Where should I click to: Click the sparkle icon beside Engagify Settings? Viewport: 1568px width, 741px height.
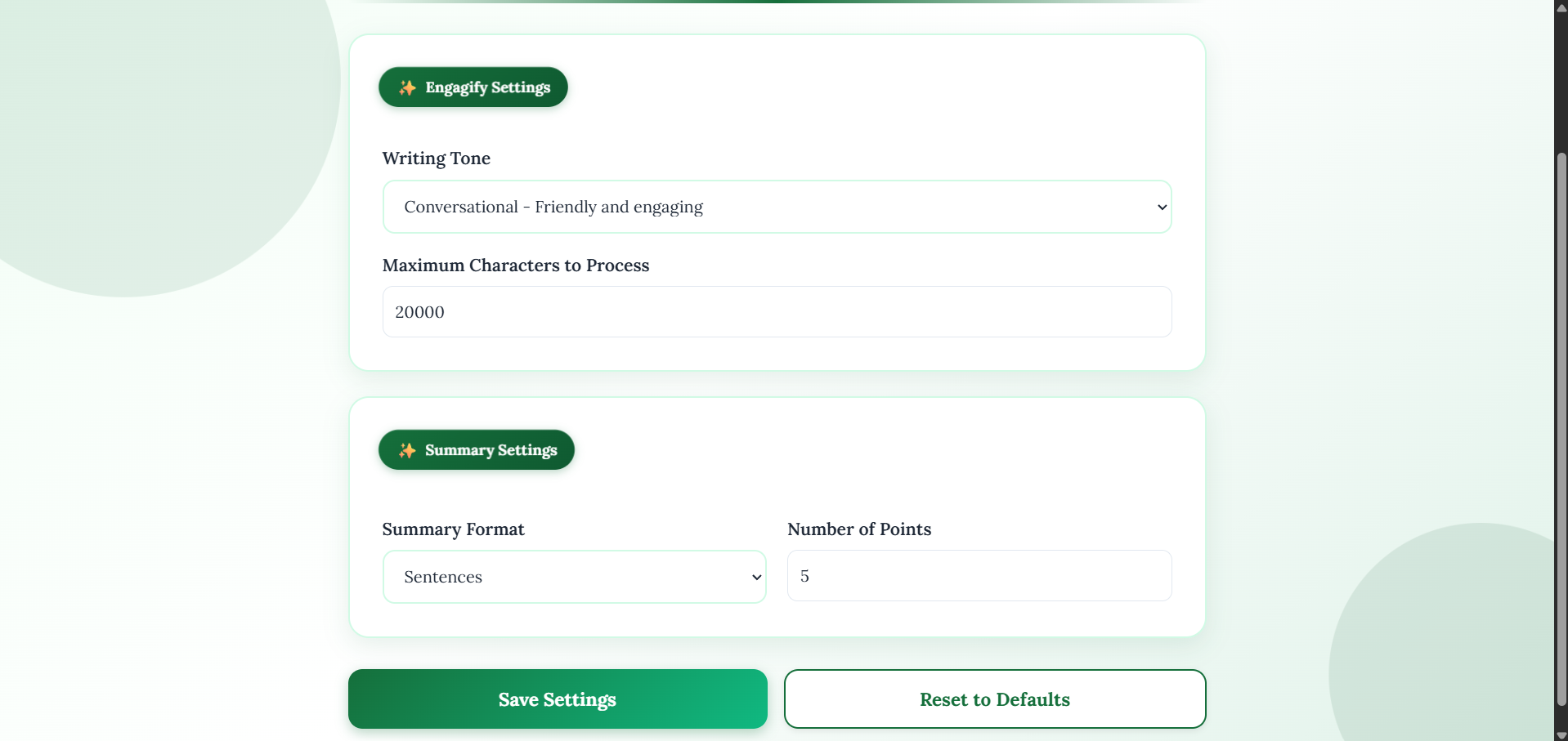407,87
